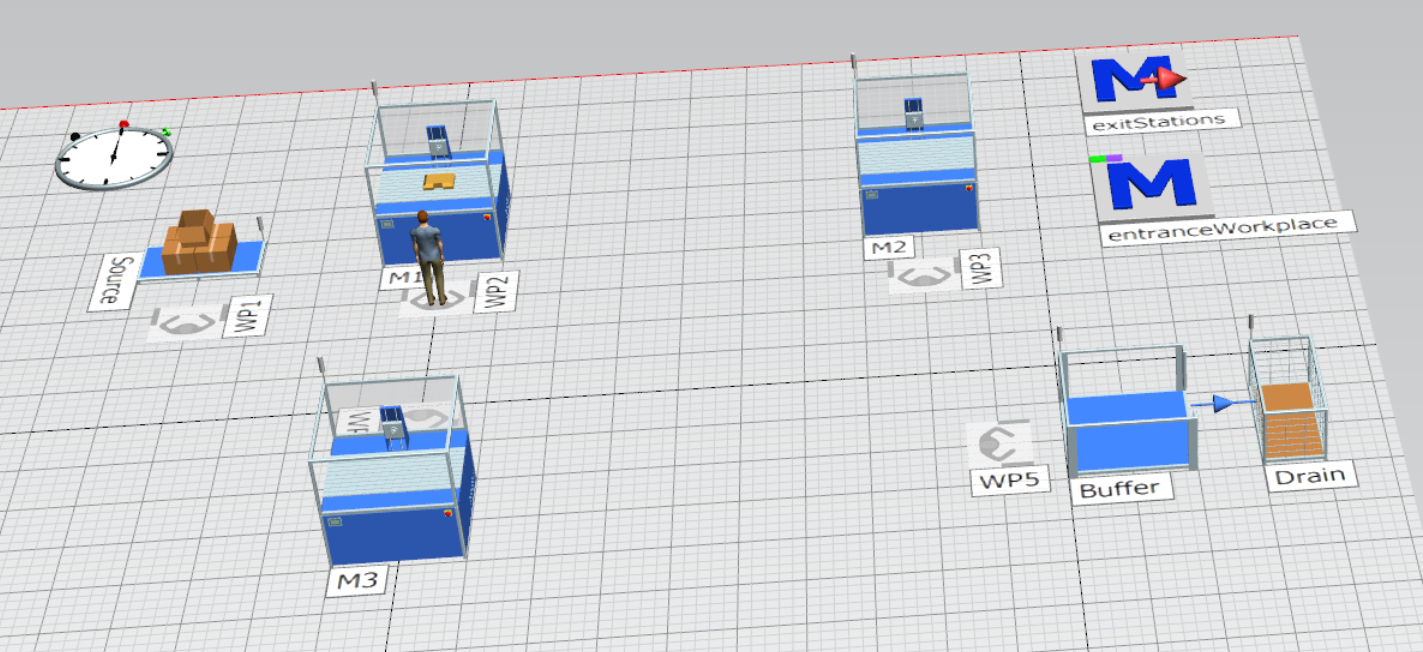The width and height of the screenshot is (1423, 652).
Task: Click the exitStations name label
Action: click(x=1160, y=120)
